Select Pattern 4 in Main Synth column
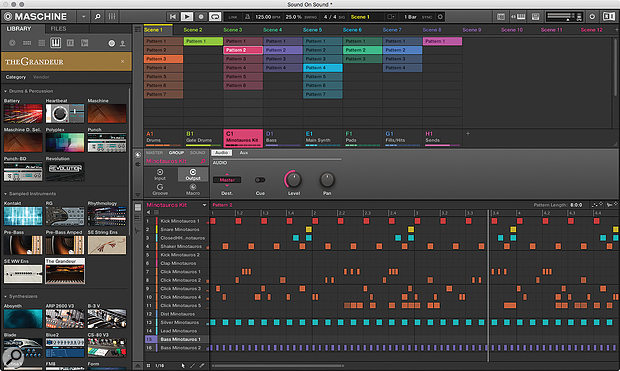 pos(323,68)
